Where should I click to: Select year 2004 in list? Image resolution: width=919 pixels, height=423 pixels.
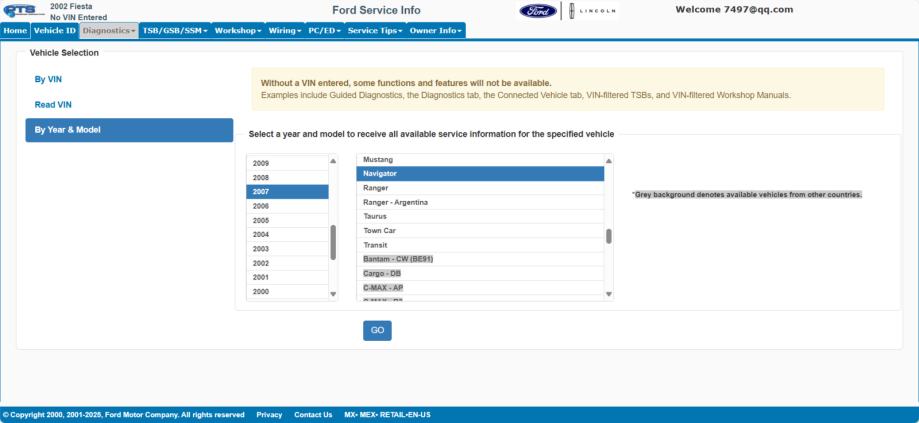point(261,234)
